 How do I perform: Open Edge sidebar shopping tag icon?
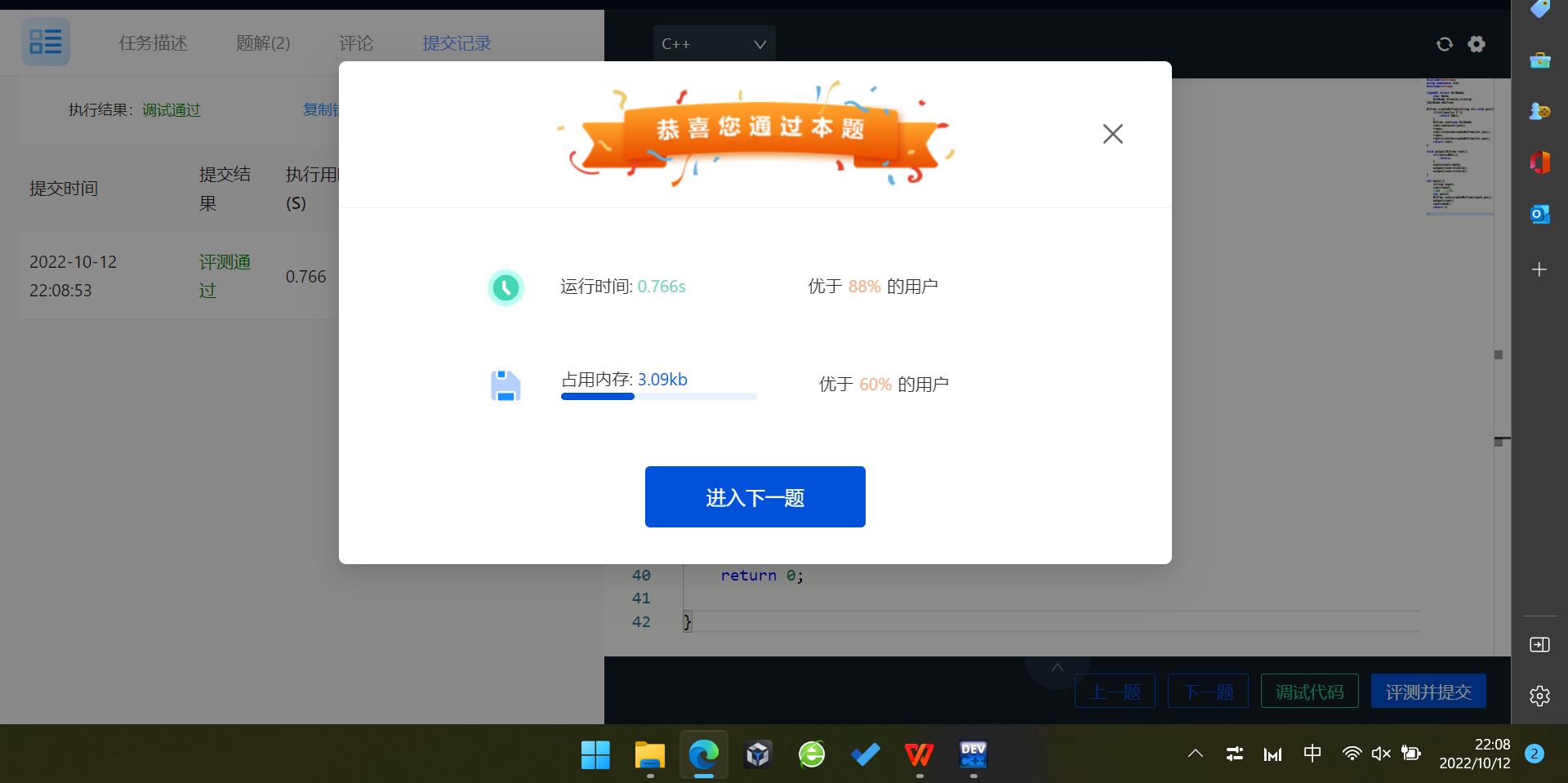1539,9
